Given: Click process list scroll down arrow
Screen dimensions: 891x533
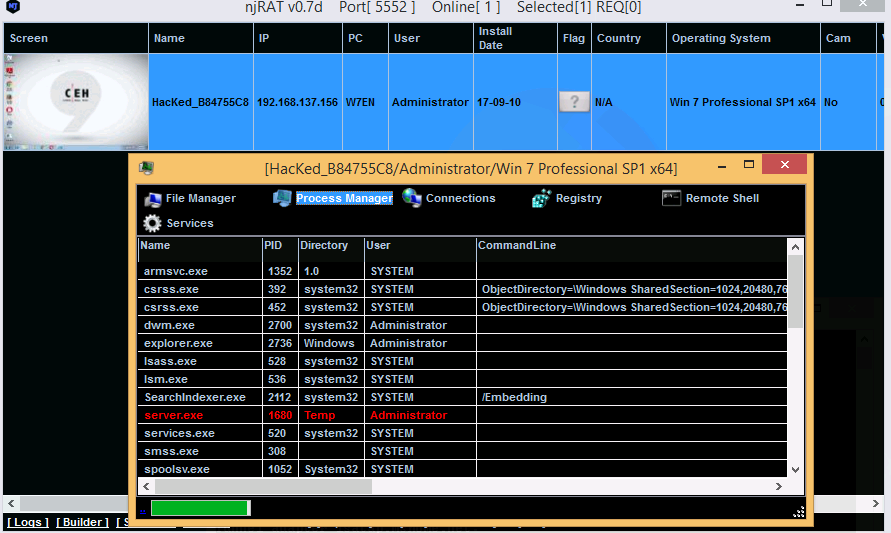Looking at the screenshot, I should [796, 470].
